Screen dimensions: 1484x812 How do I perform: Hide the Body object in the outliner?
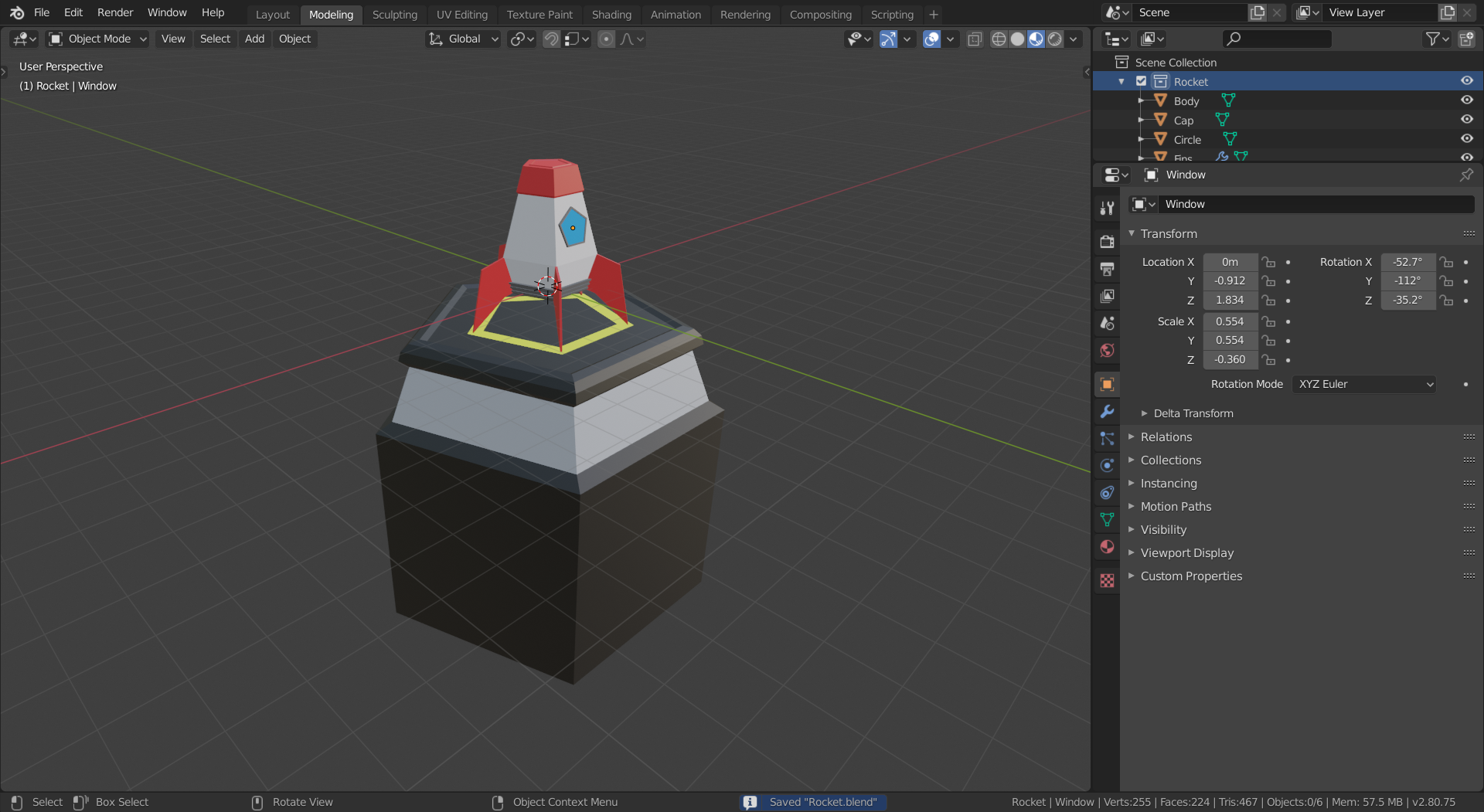tap(1466, 100)
